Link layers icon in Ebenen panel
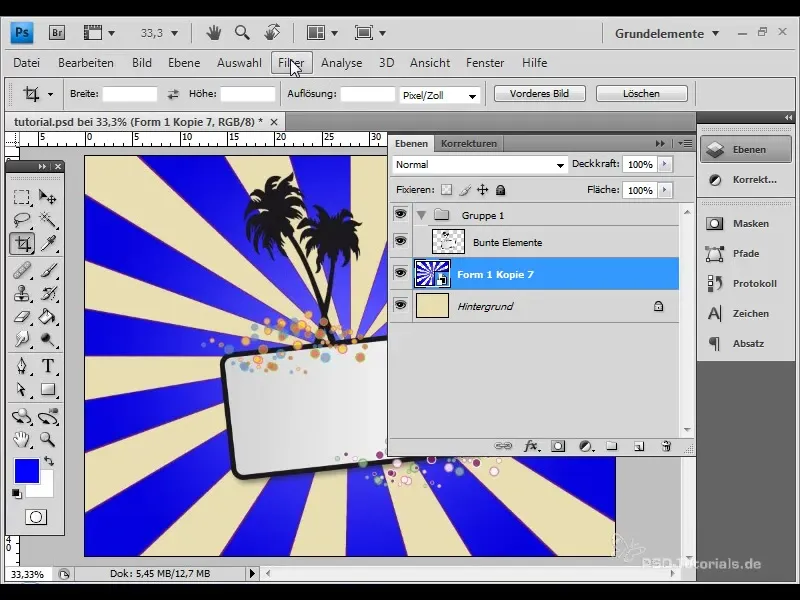 tap(503, 446)
